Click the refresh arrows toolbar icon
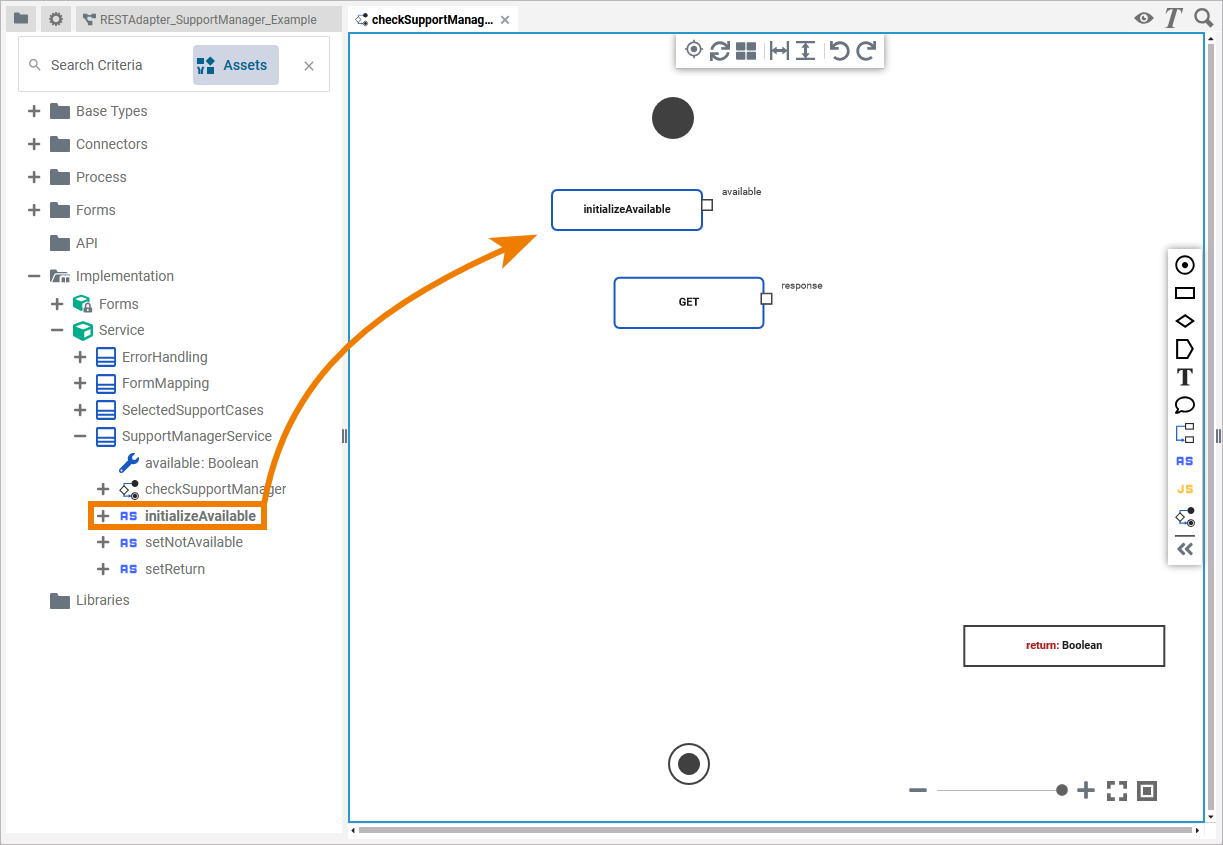 pyautogui.click(x=719, y=51)
